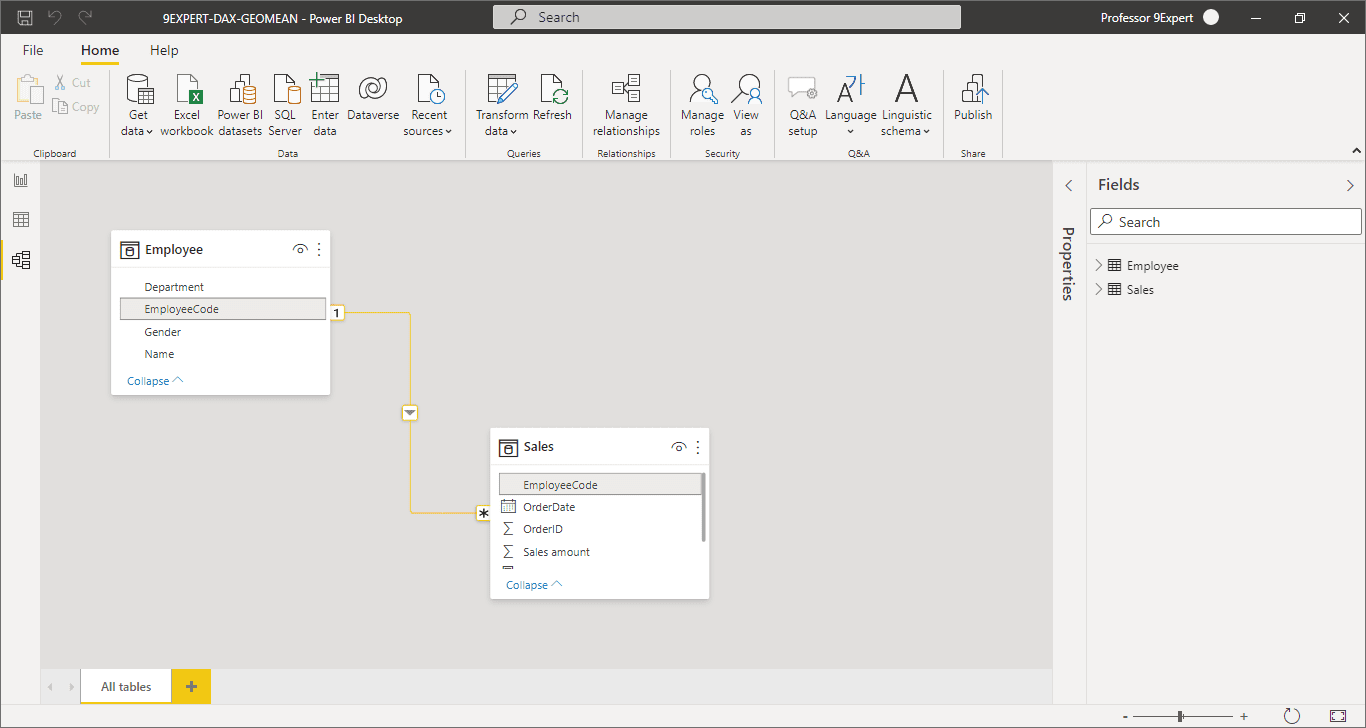1366x728 pixels.
Task: Expand the Sales table in Fields pane
Action: tap(1099, 290)
